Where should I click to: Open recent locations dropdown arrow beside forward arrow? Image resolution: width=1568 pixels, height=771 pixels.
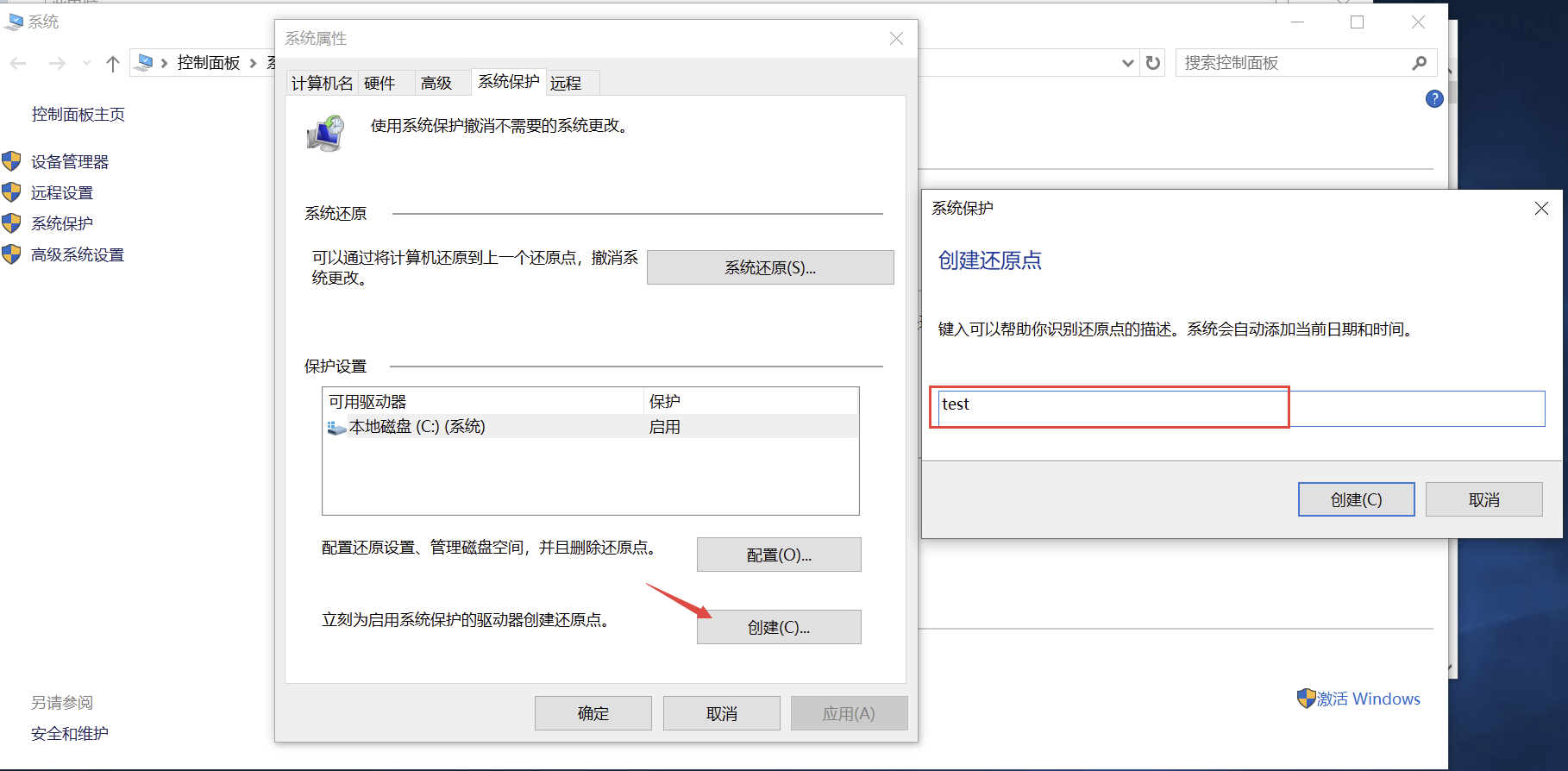pos(86,63)
